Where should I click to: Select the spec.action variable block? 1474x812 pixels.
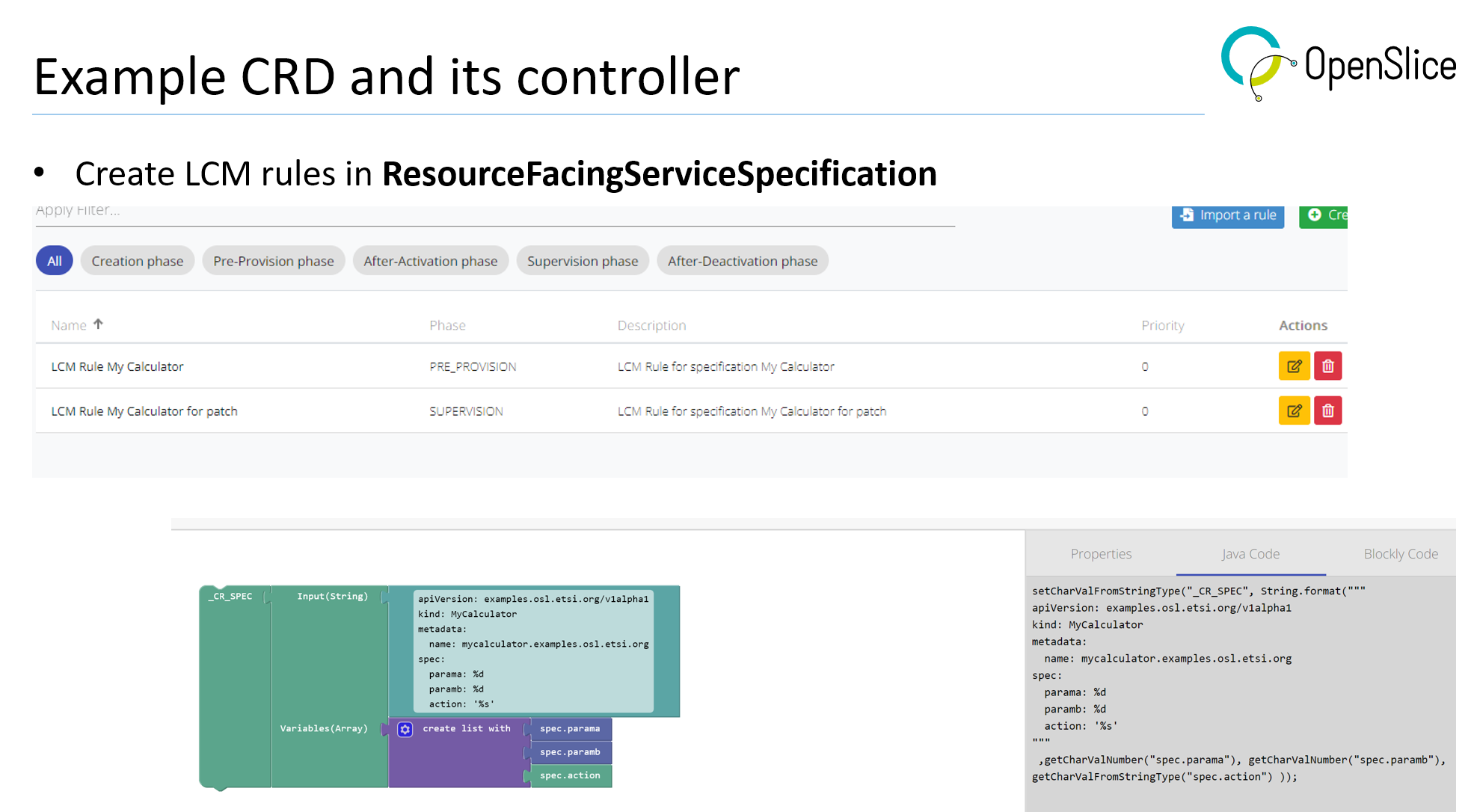(x=570, y=775)
